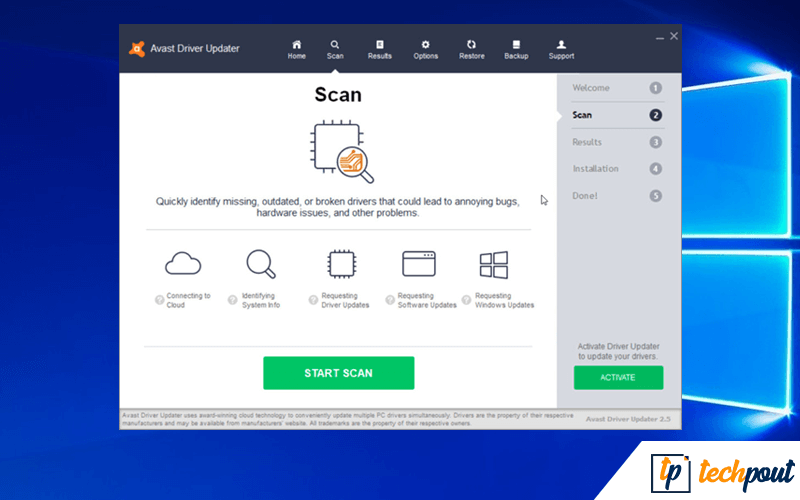This screenshot has height=500, width=800.
Task: Open Options gear icon
Action: click(425, 45)
